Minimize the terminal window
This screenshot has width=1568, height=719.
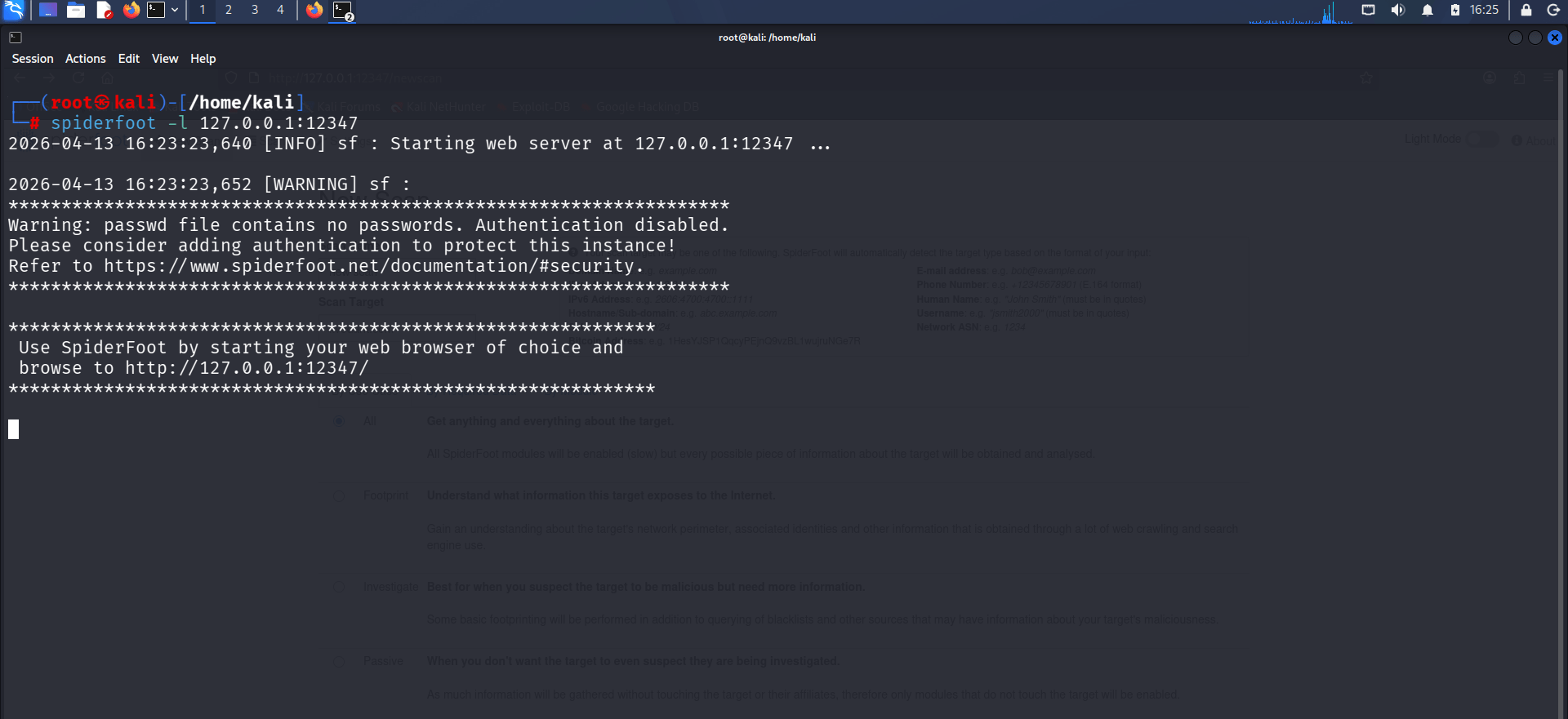point(1516,38)
